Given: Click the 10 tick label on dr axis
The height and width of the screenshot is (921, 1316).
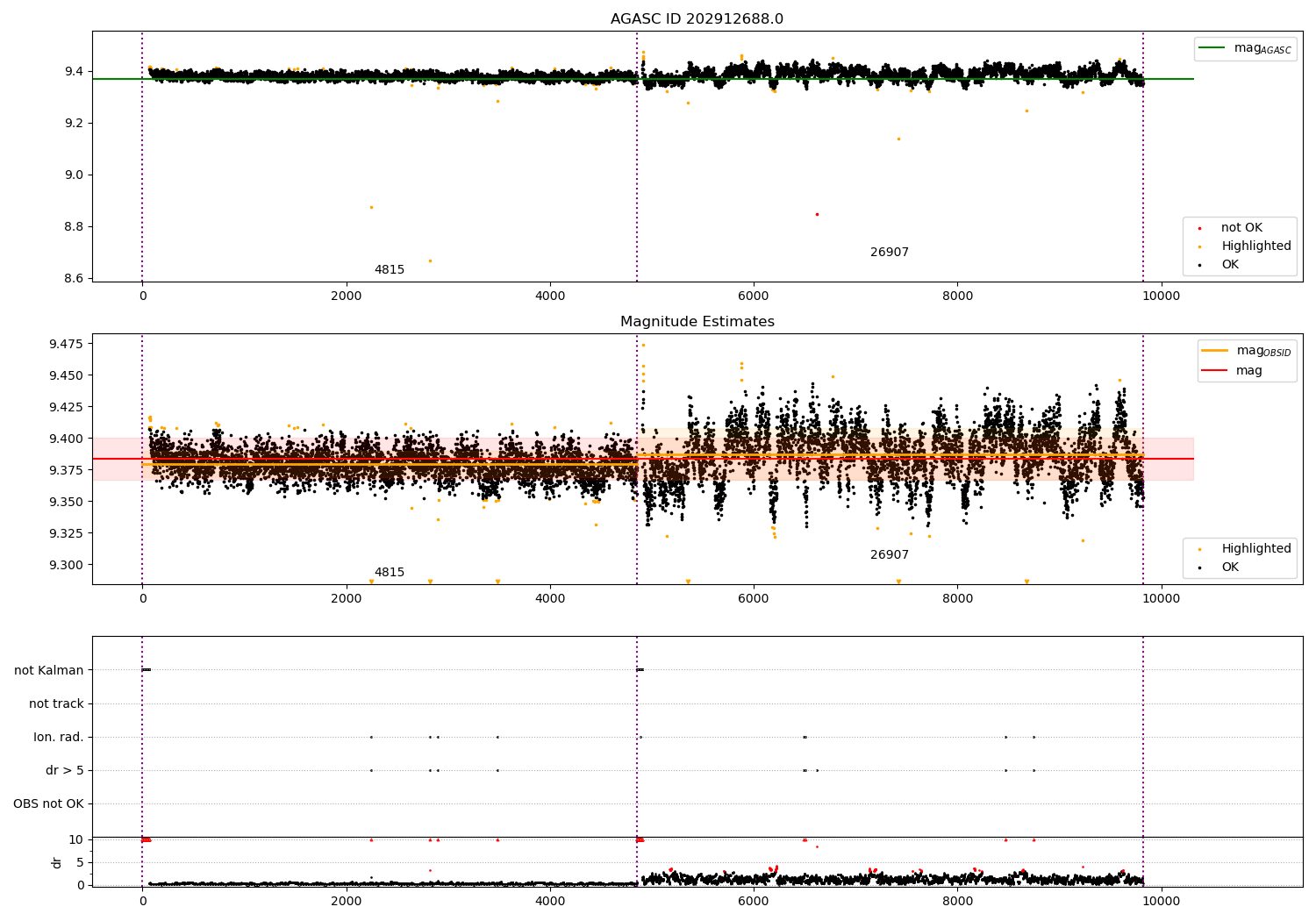Looking at the screenshot, I should pos(75,840).
